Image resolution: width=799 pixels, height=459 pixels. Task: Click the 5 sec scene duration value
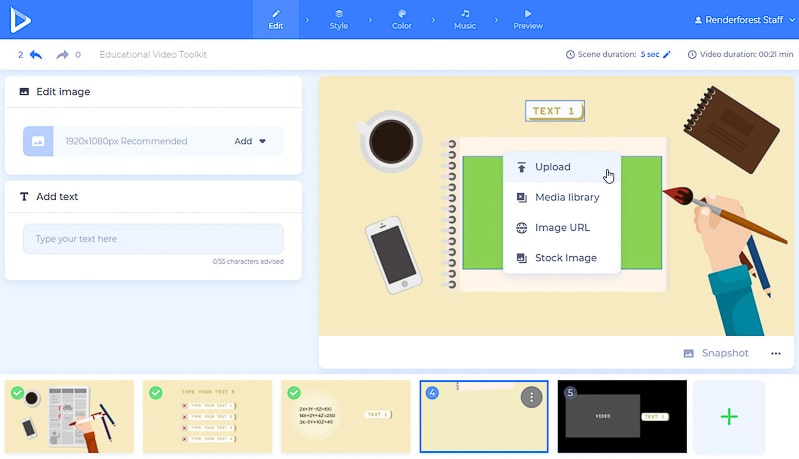[650, 55]
